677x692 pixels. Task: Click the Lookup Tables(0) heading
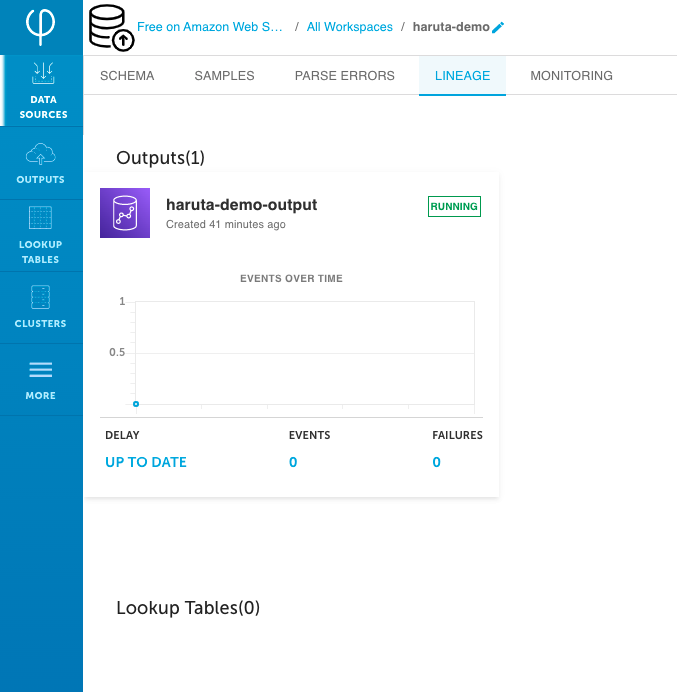(188, 608)
